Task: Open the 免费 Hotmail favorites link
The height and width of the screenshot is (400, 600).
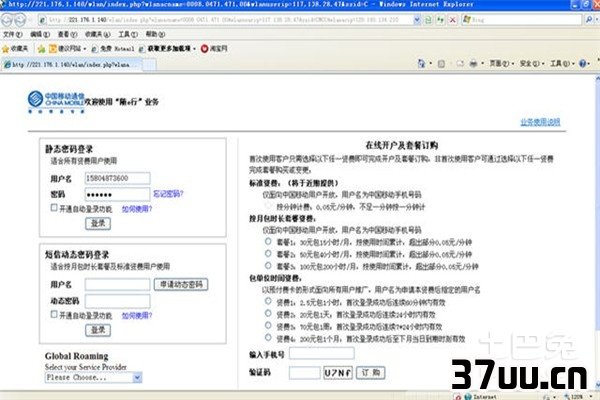Action: 113,49
